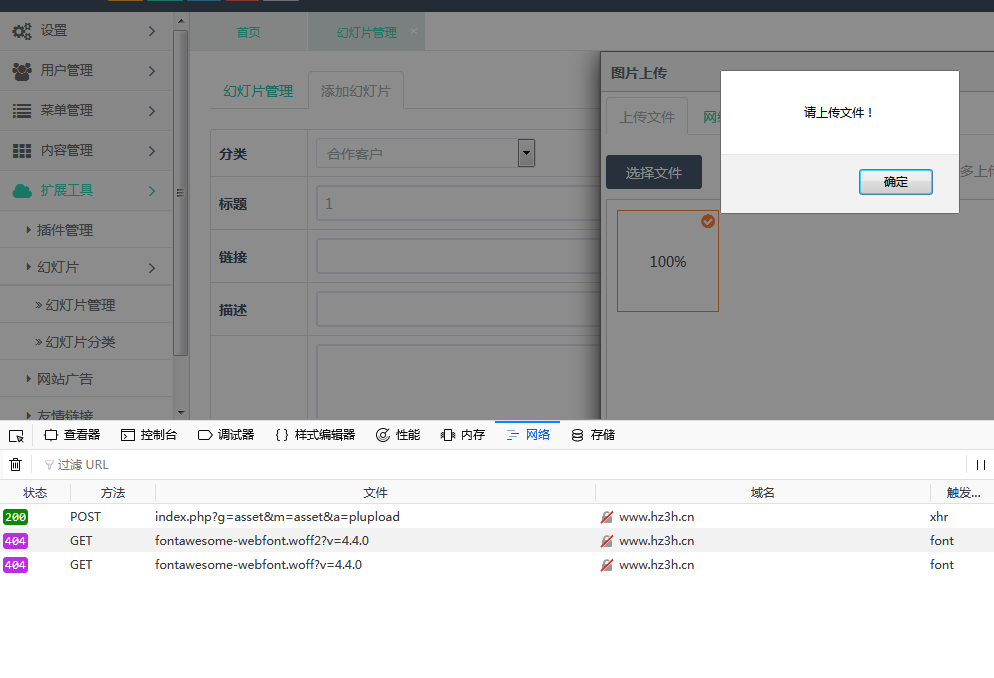Click the 用户管理 users icon
The width and height of the screenshot is (994, 678).
[x=21, y=71]
